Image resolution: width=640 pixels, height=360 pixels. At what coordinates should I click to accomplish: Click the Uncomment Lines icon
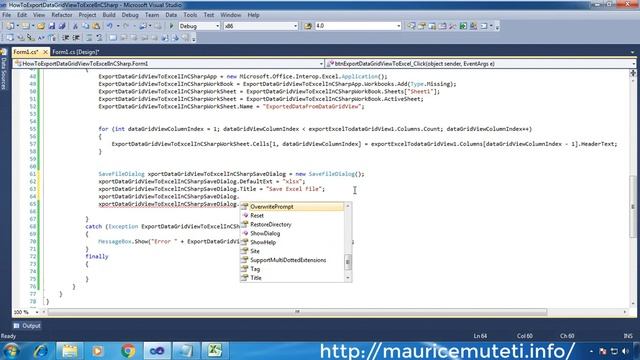[99, 38]
